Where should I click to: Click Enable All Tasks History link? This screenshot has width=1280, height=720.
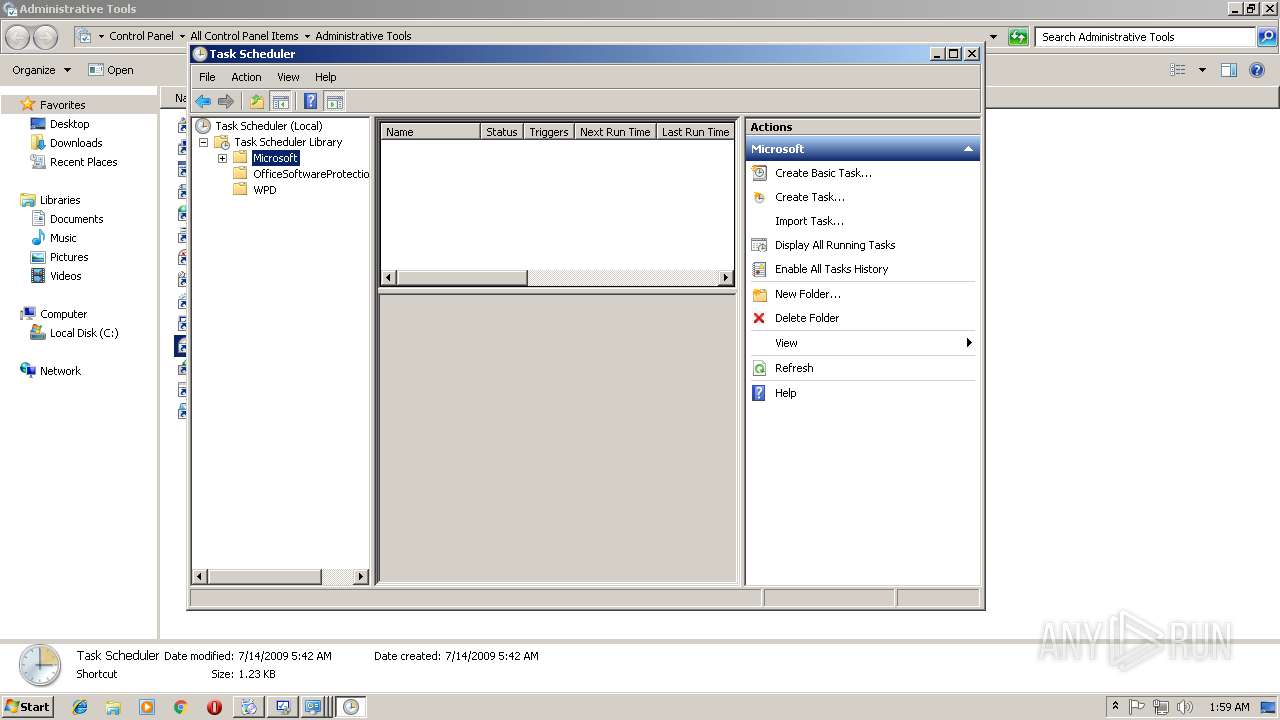[831, 269]
